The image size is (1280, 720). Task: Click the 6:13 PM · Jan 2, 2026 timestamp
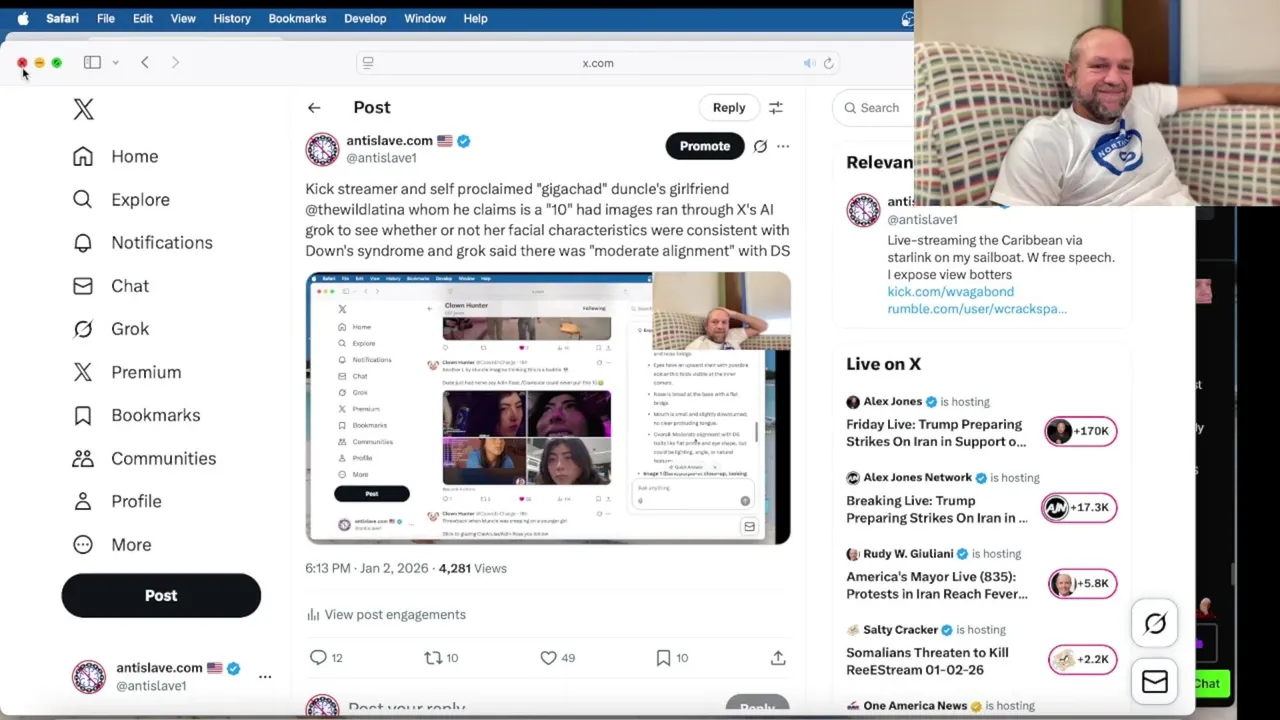pos(367,568)
